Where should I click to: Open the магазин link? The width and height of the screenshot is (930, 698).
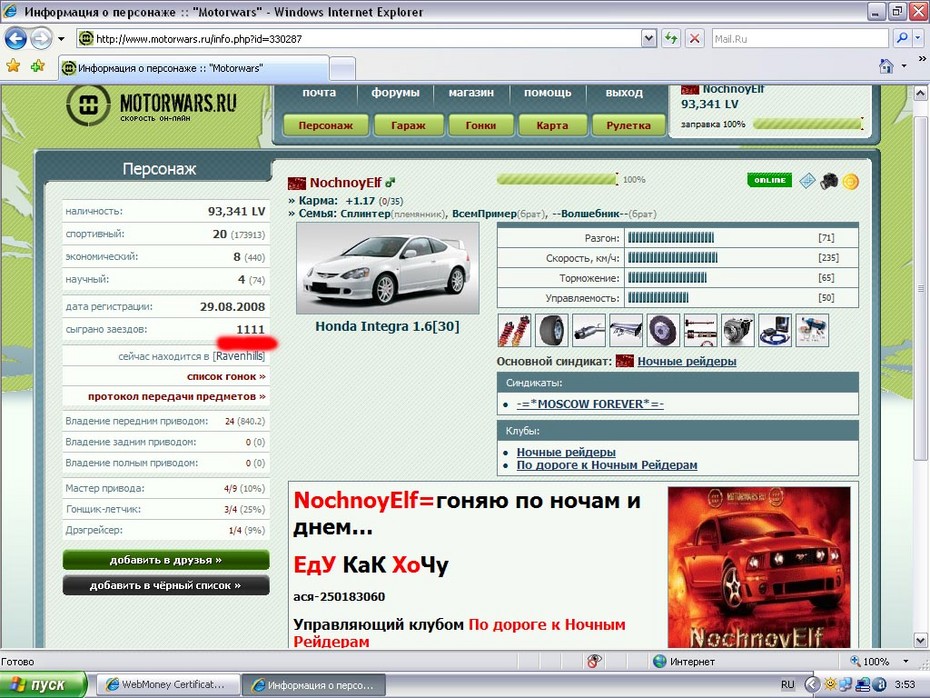tap(471, 93)
